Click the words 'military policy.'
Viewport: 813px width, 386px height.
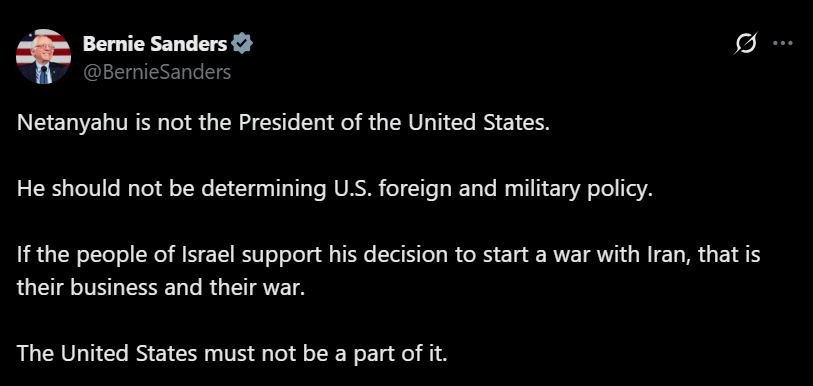pos(578,189)
